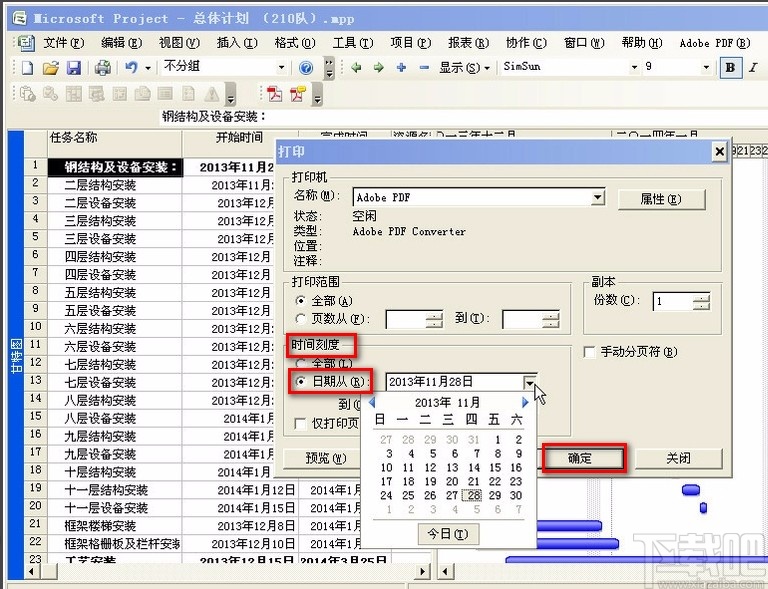
Task: Go to previous month in calendar
Action: tap(372, 402)
